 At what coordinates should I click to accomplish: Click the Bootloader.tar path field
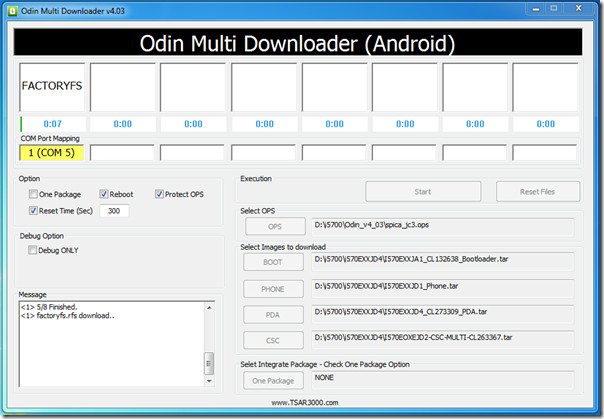pos(443,261)
